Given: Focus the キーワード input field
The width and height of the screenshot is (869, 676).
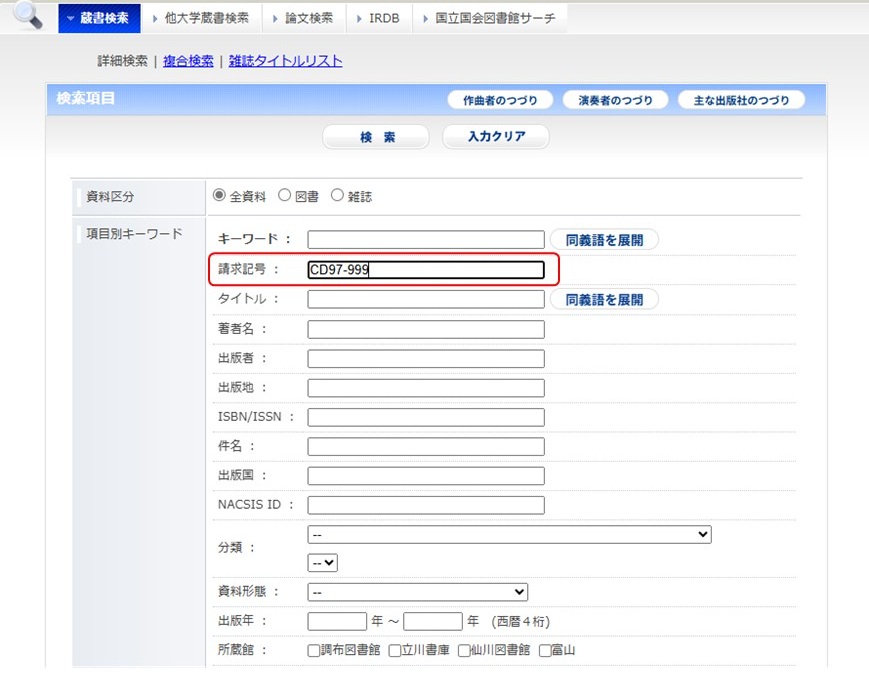Looking at the screenshot, I should (426, 240).
